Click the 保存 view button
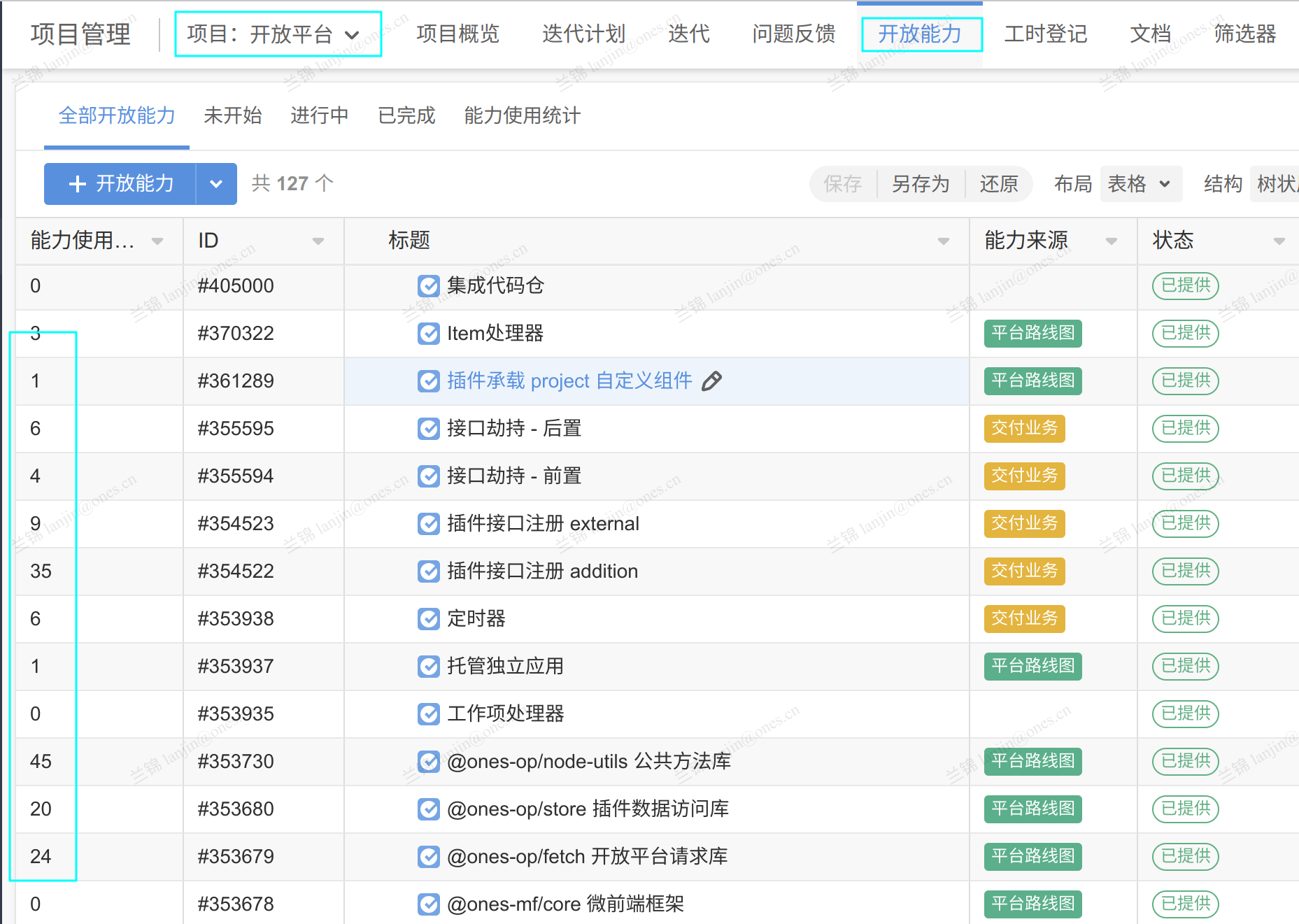 click(x=843, y=184)
